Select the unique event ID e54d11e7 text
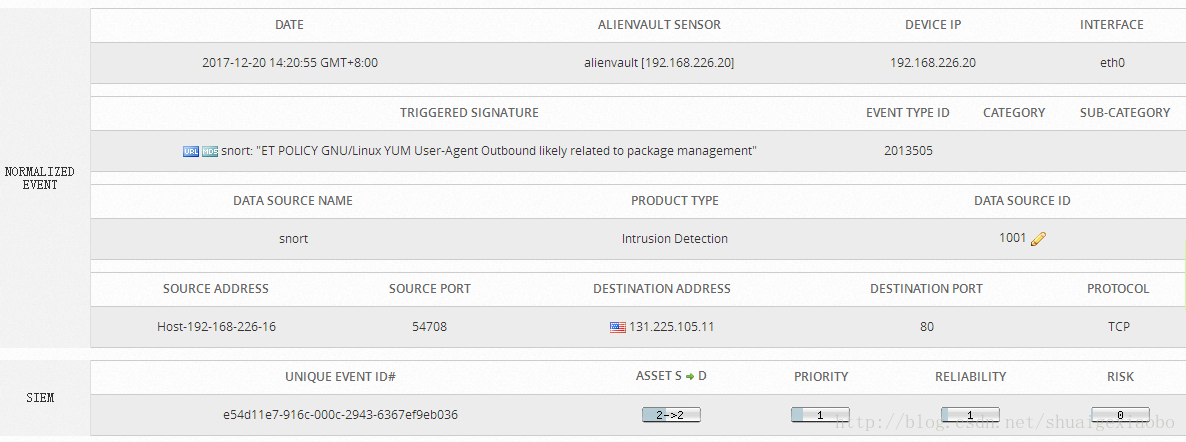 pos(340,415)
